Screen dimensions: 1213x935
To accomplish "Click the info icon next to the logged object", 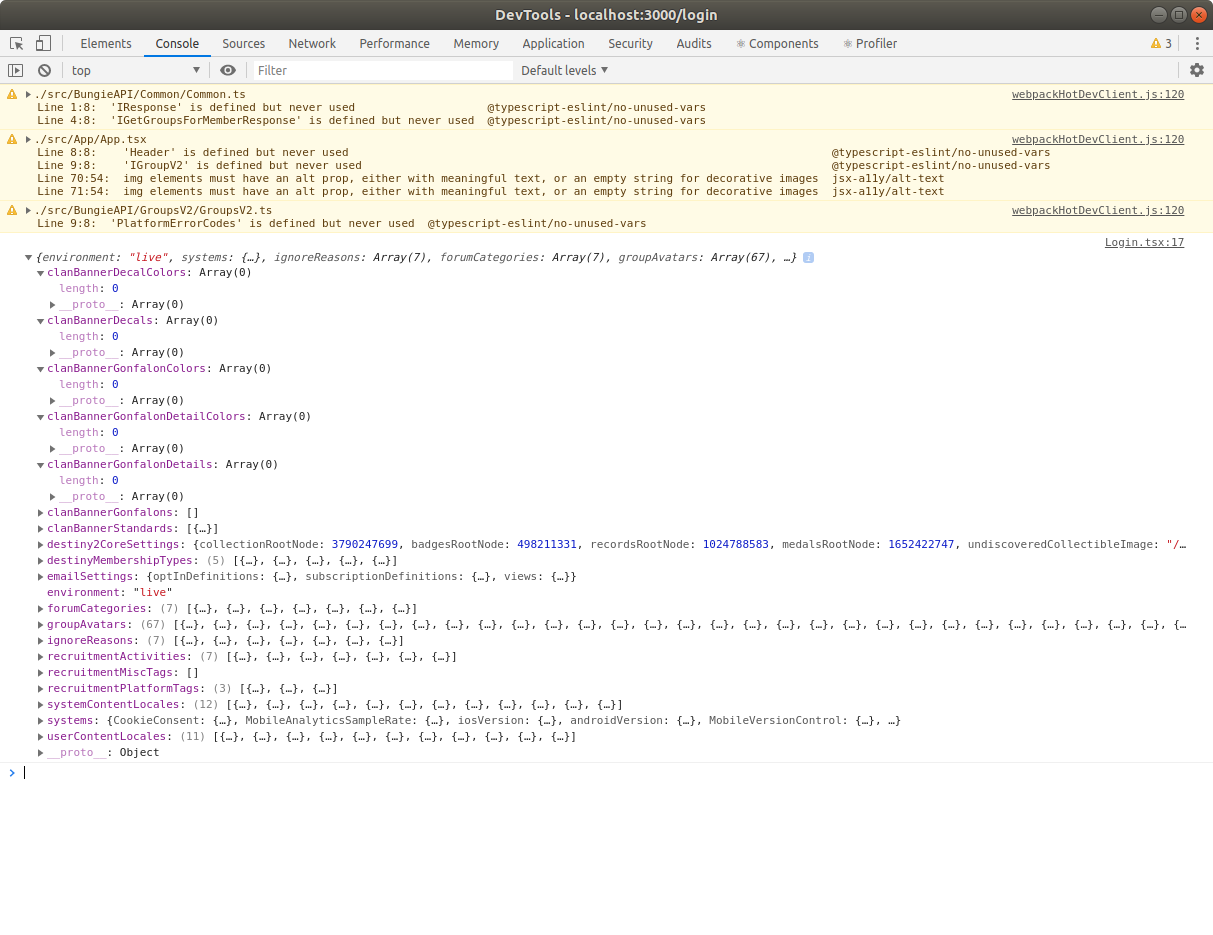I will point(808,257).
